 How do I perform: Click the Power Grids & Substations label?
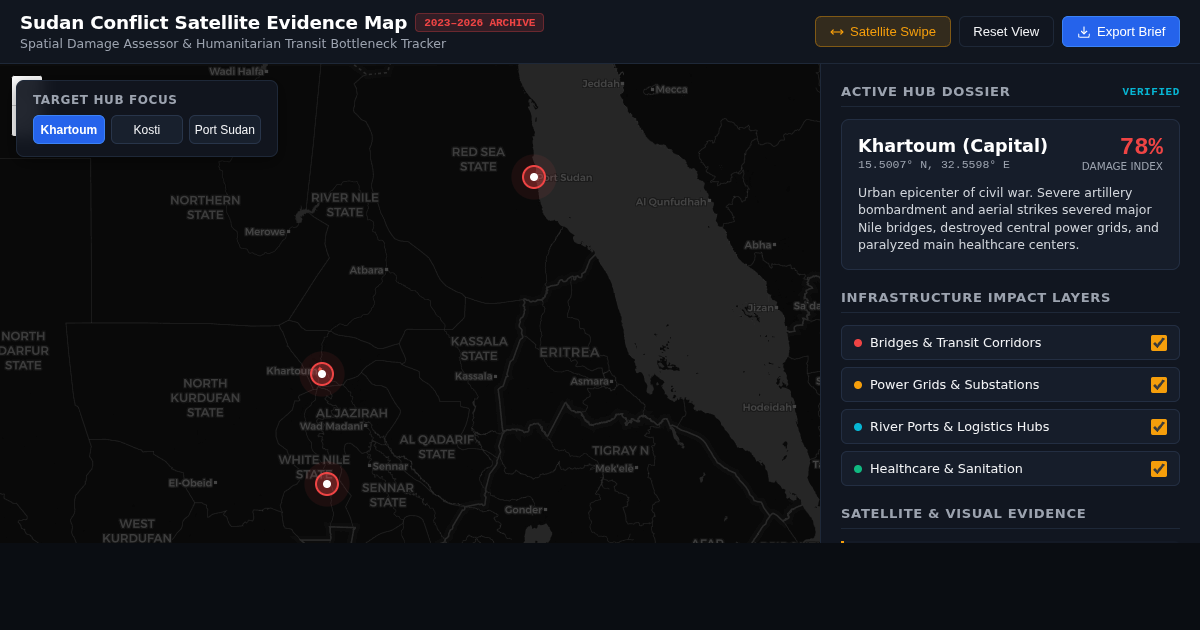(954, 384)
